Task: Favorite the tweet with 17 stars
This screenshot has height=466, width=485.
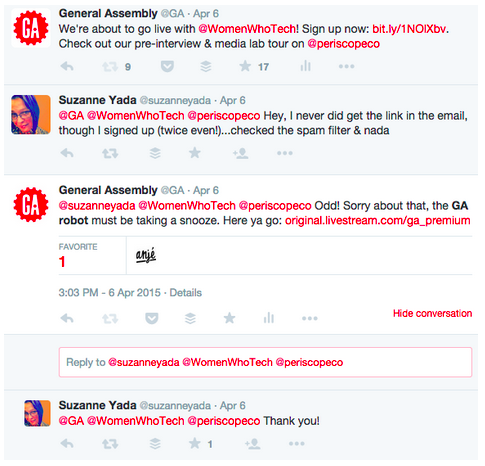Action: point(245,66)
